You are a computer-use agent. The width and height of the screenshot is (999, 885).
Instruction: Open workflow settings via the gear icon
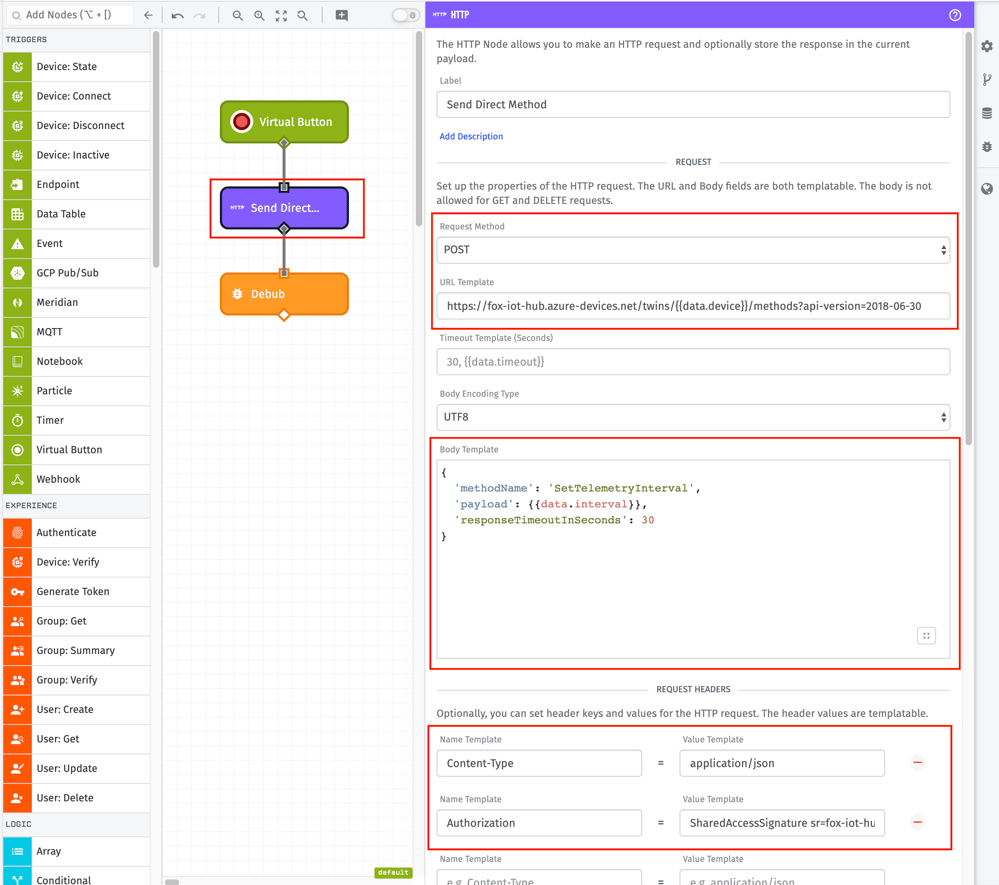(x=986, y=45)
